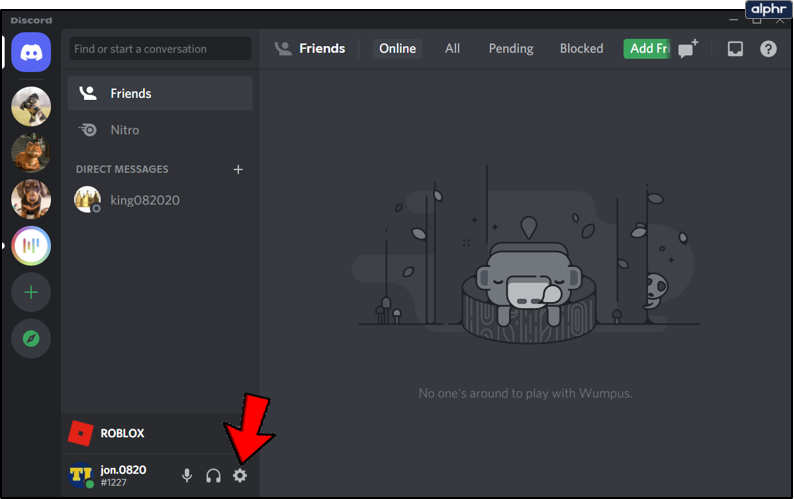Open direct message with king082020
The width and height of the screenshot is (794, 499).
[160, 200]
